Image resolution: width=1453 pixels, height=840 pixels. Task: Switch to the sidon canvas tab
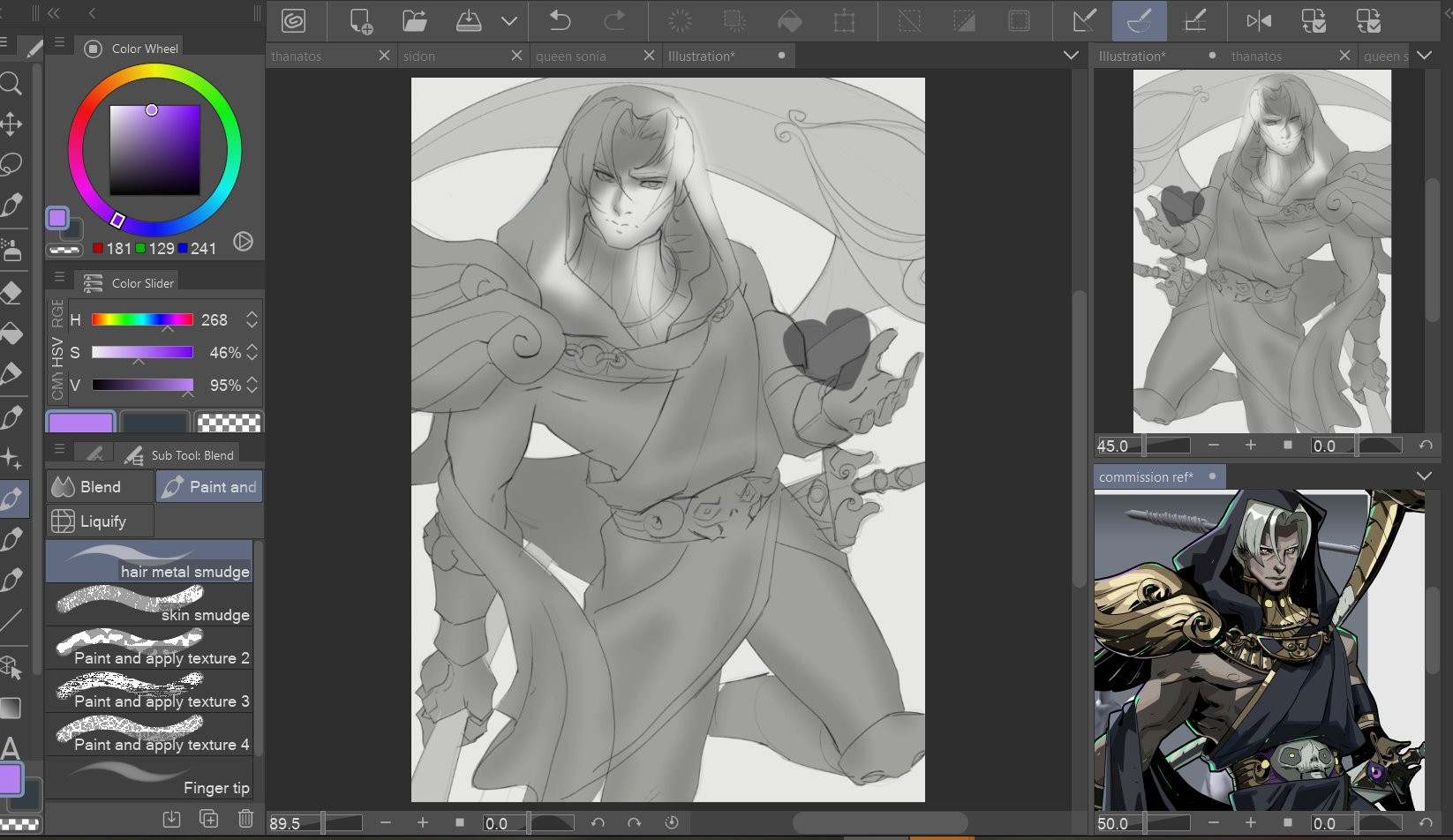pos(419,56)
